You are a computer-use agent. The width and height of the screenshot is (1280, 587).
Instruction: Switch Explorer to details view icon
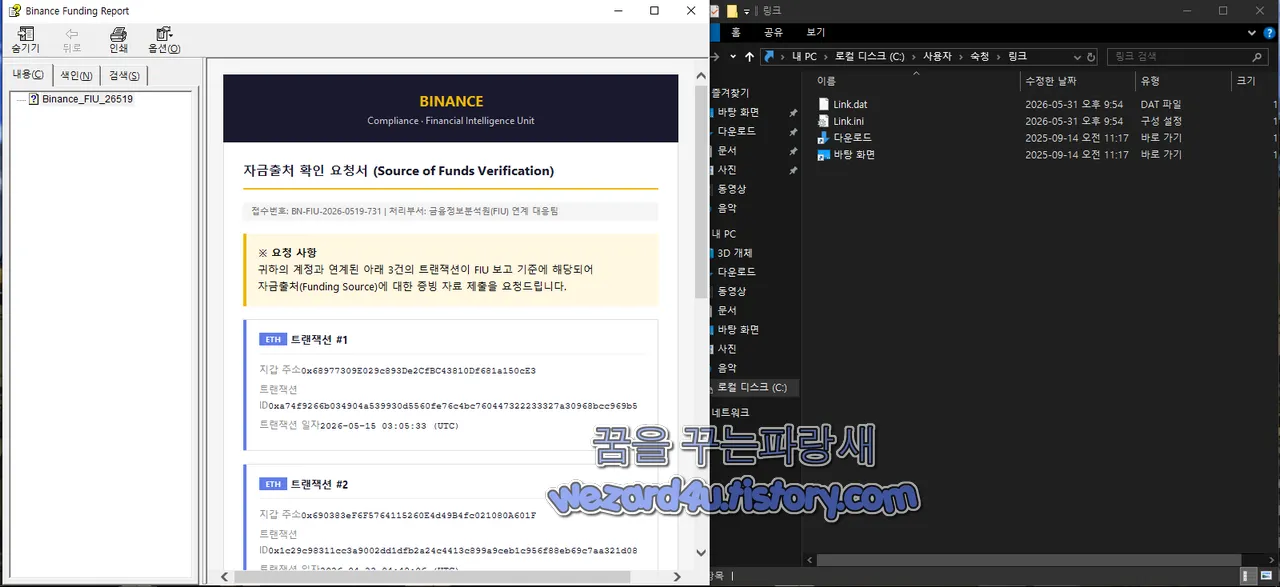coord(1250,576)
